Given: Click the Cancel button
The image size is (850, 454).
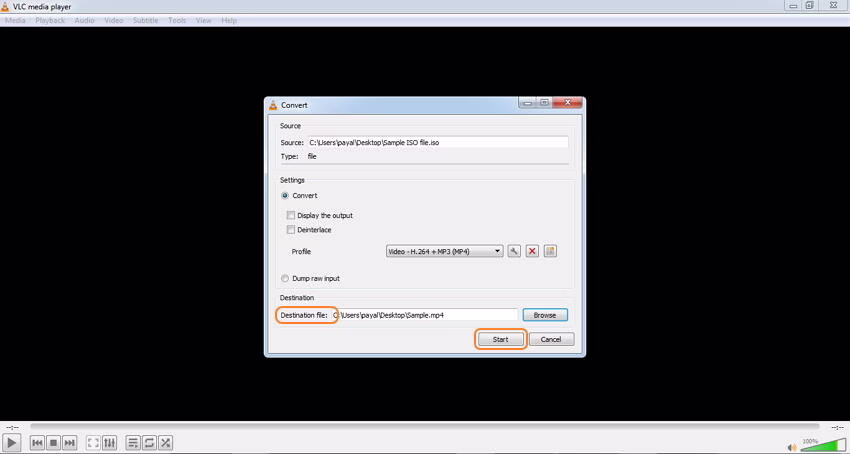Looking at the screenshot, I should pos(551,340).
